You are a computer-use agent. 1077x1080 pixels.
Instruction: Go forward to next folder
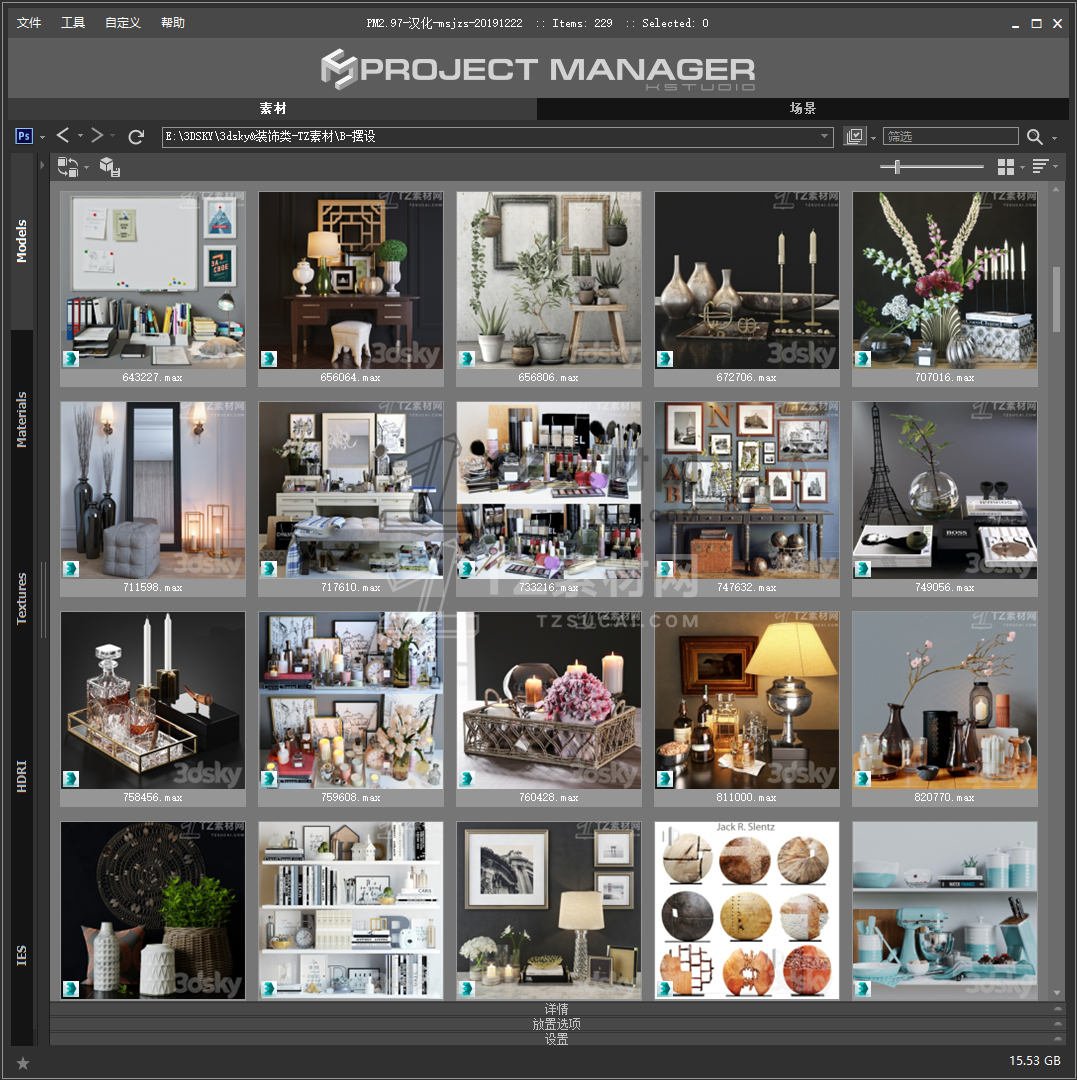point(97,135)
